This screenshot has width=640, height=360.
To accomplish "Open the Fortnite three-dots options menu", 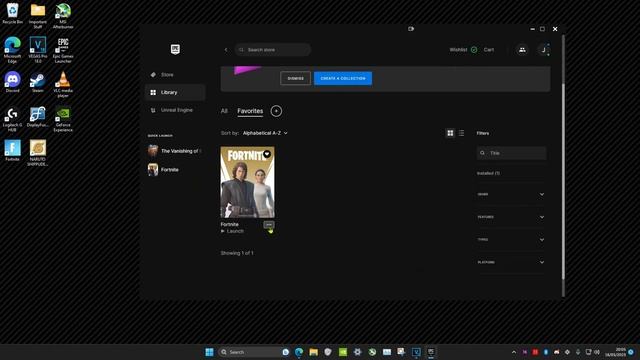I will [269, 224].
